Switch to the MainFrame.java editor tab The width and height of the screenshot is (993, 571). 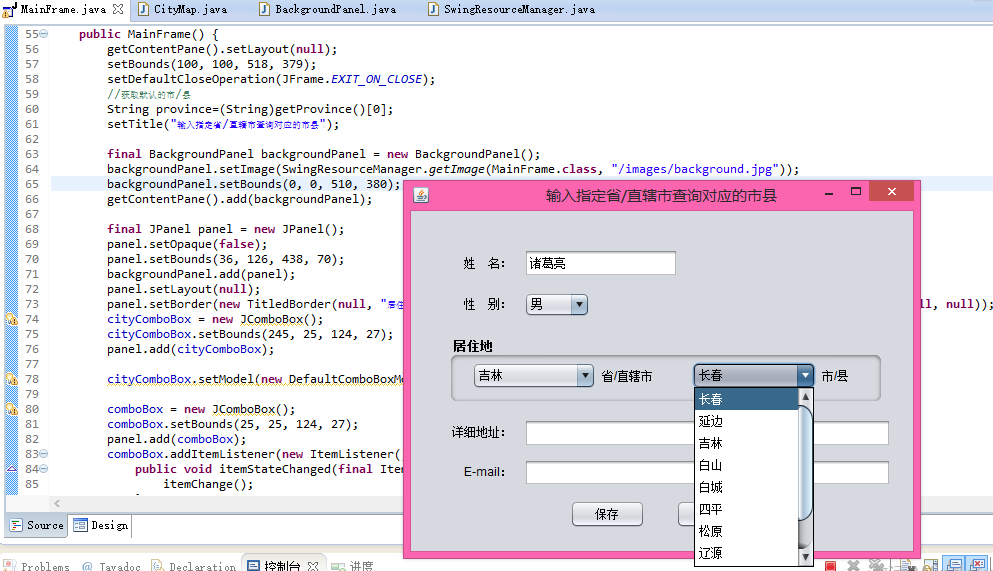click(x=63, y=9)
